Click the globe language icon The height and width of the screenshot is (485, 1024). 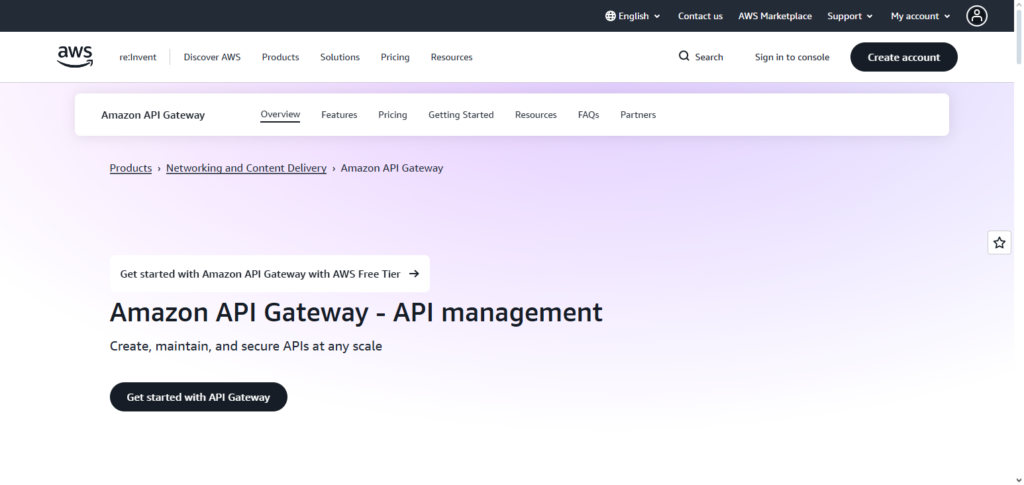click(610, 16)
